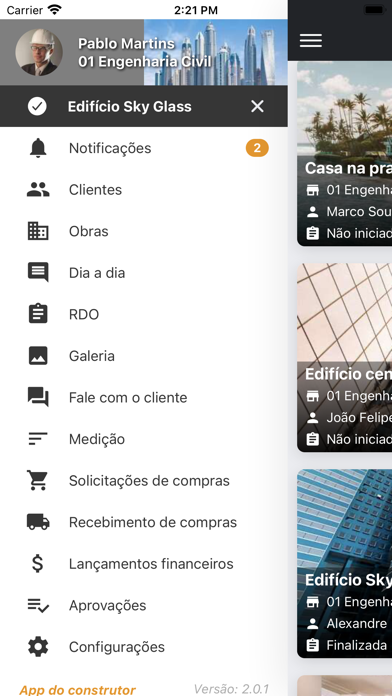Click Alexandre client name on card
This screenshot has height=696, width=392.
pyautogui.click(x=356, y=623)
